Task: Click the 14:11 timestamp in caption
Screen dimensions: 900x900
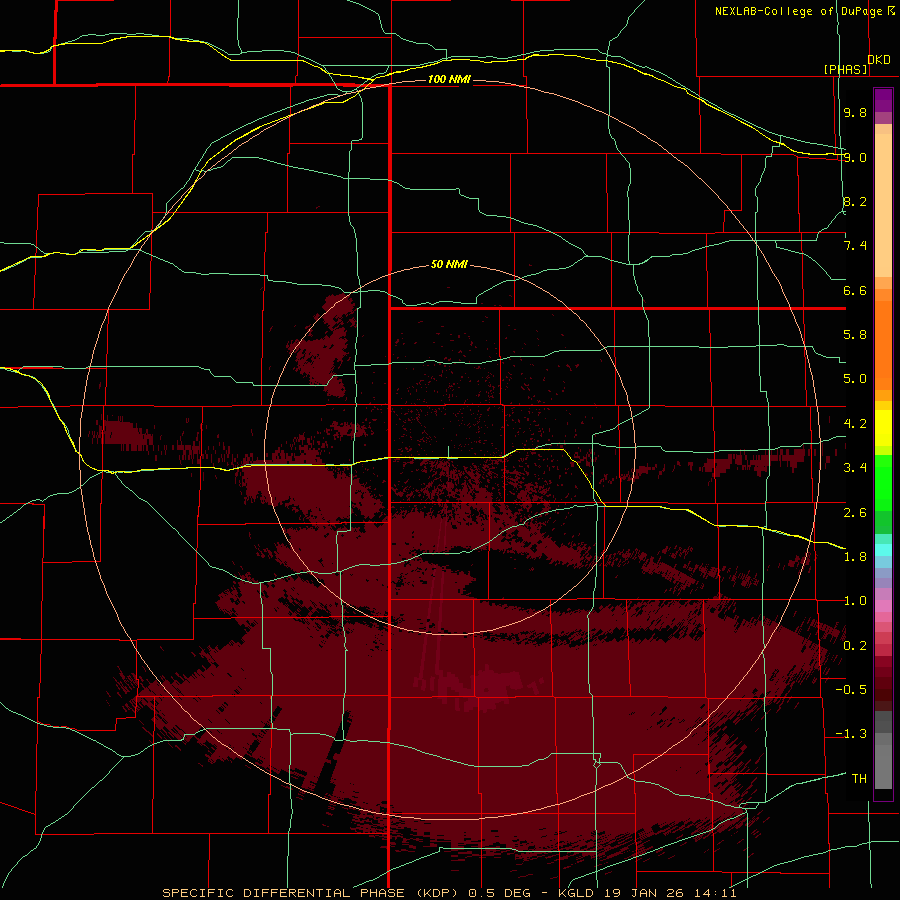Action: [x=713, y=893]
